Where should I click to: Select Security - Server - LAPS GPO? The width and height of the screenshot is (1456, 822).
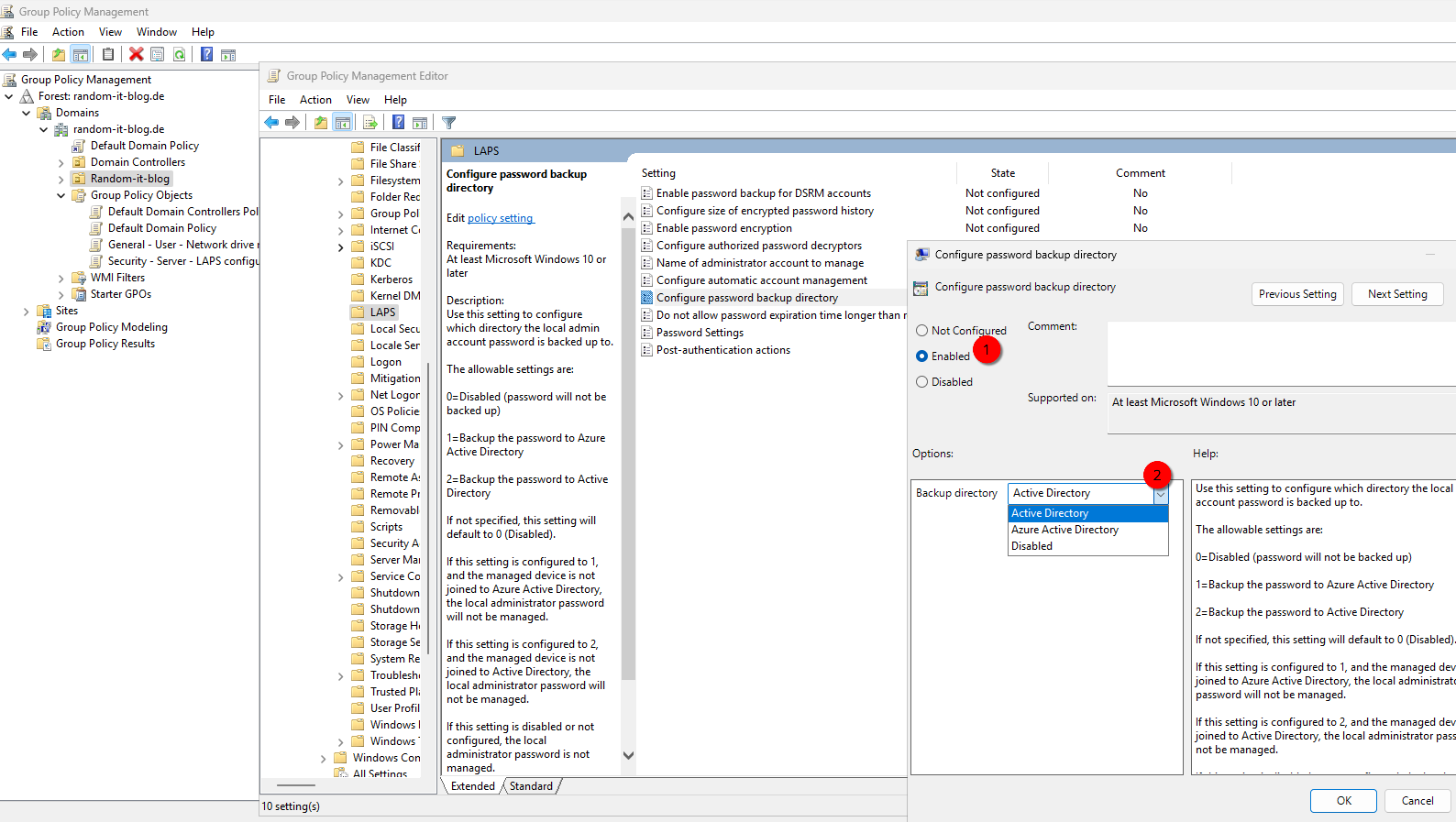pyautogui.click(x=174, y=261)
